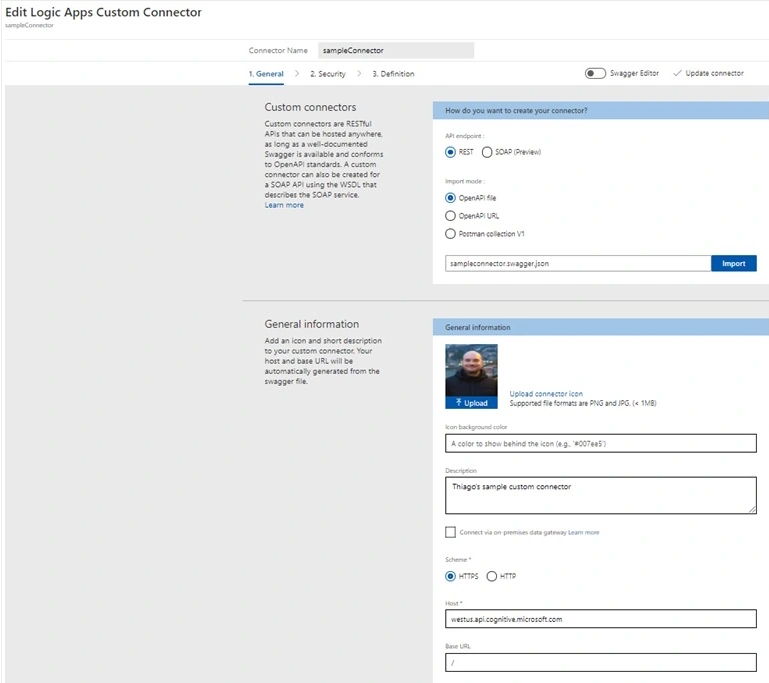
Task: Click the Upload connector icon link
Action: click(546, 394)
